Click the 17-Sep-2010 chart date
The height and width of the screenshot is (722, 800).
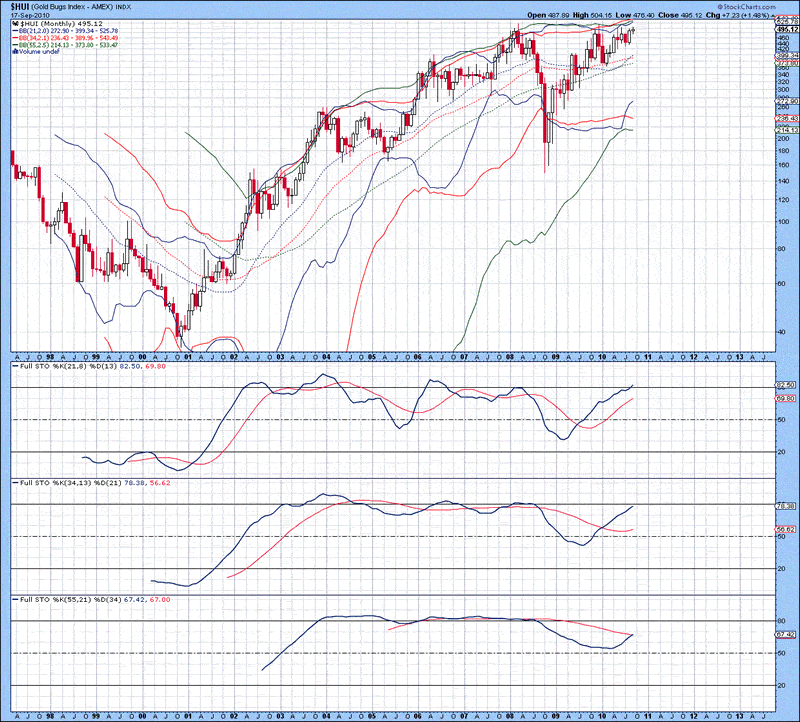coord(31,17)
